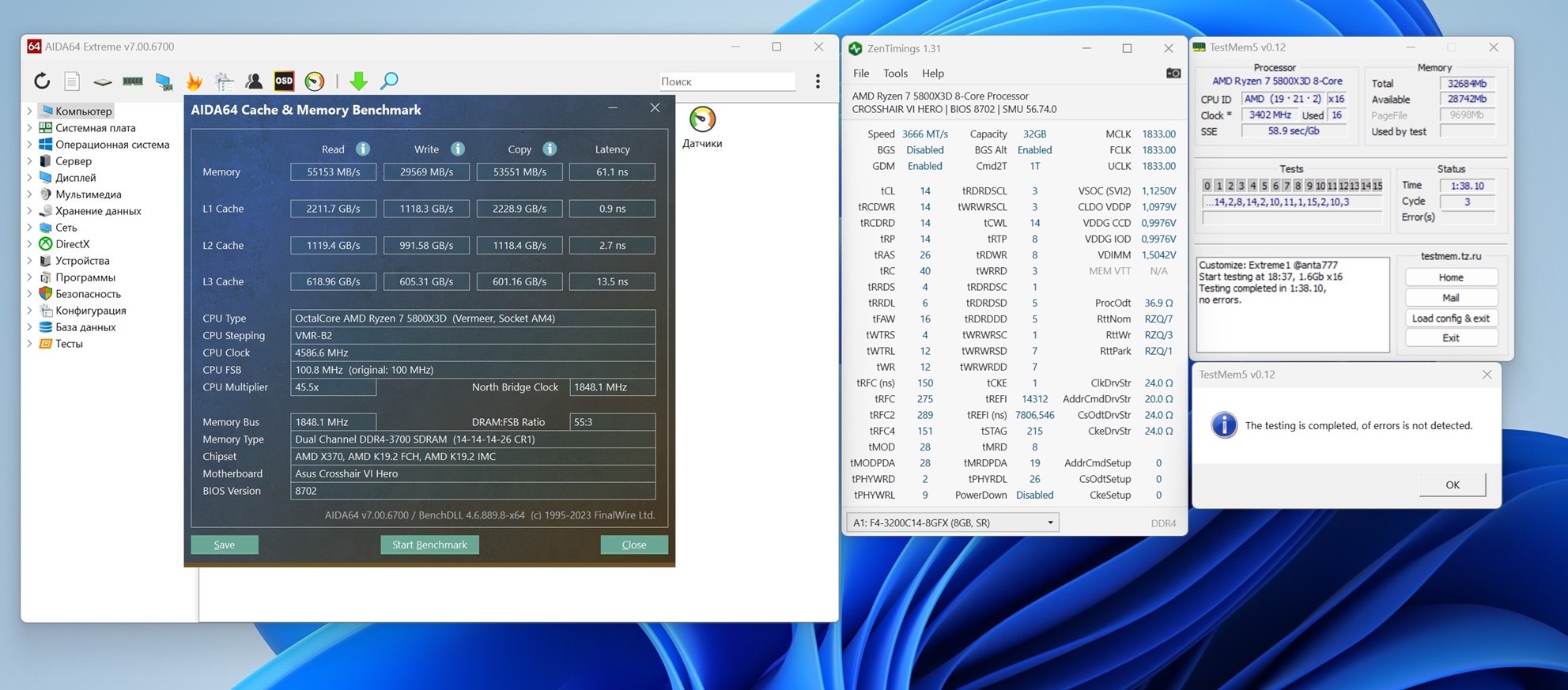Click the user silhouette toolbar icon
Image resolution: width=1568 pixels, height=690 pixels.
click(x=254, y=81)
